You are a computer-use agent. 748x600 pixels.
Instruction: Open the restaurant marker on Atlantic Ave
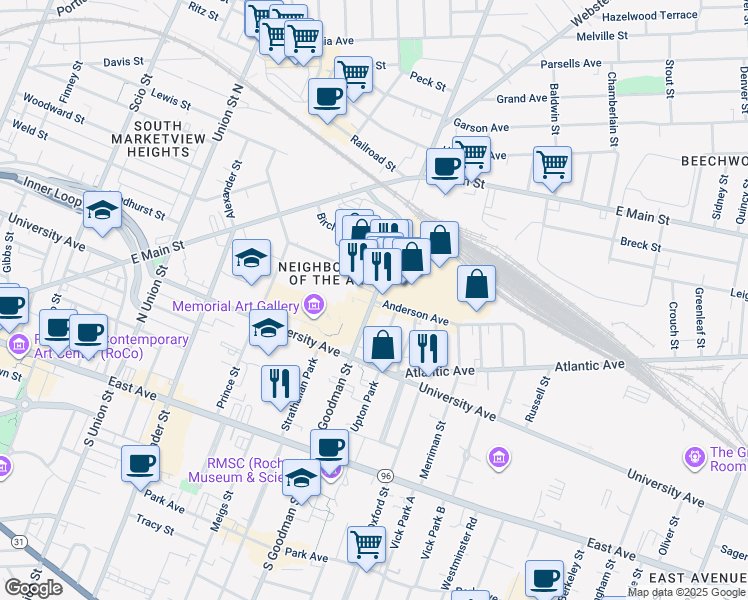(428, 349)
